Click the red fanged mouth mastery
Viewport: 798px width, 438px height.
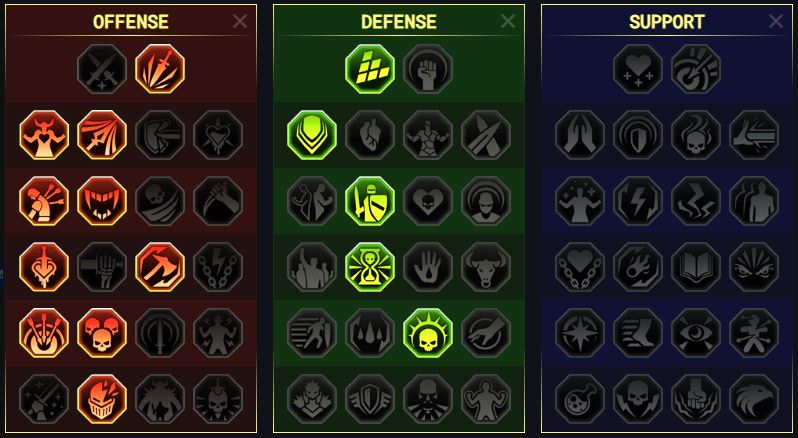(x=102, y=201)
